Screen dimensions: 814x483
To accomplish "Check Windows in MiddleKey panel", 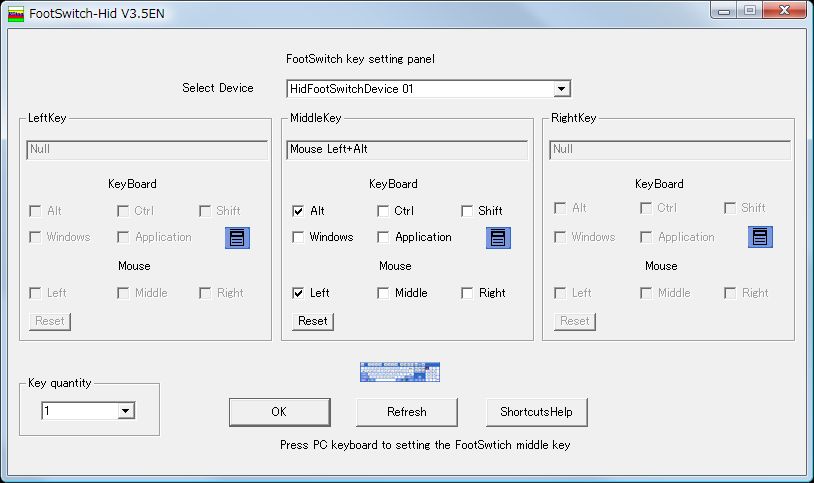I will pyautogui.click(x=298, y=237).
